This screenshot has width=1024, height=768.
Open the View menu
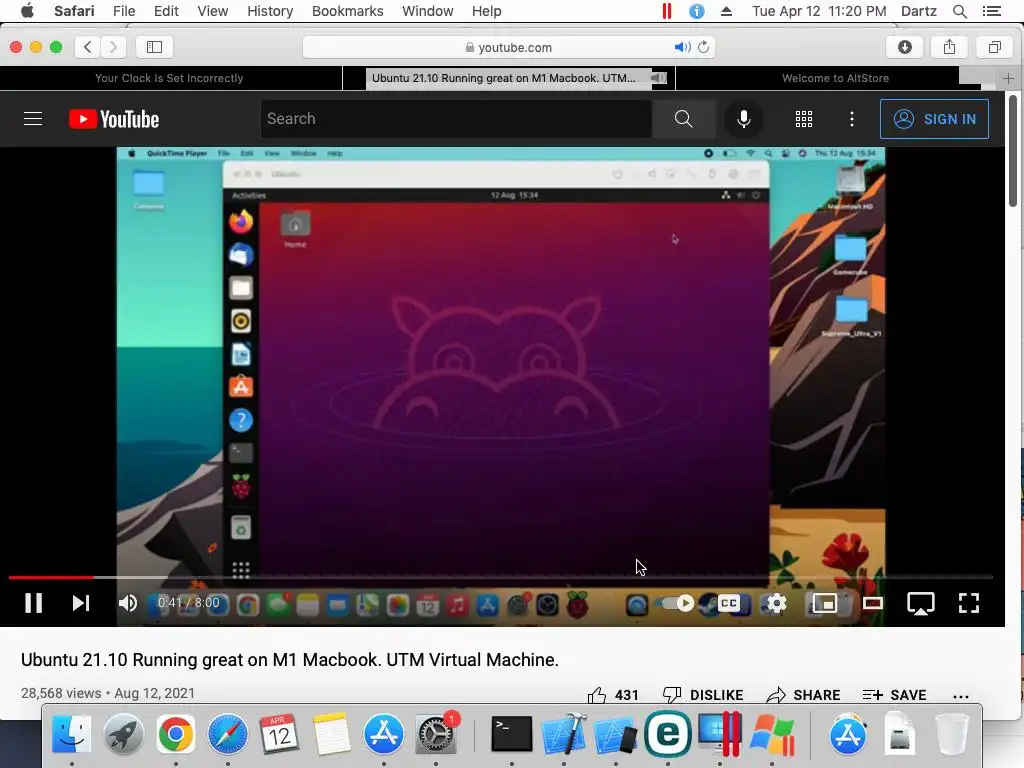click(212, 11)
